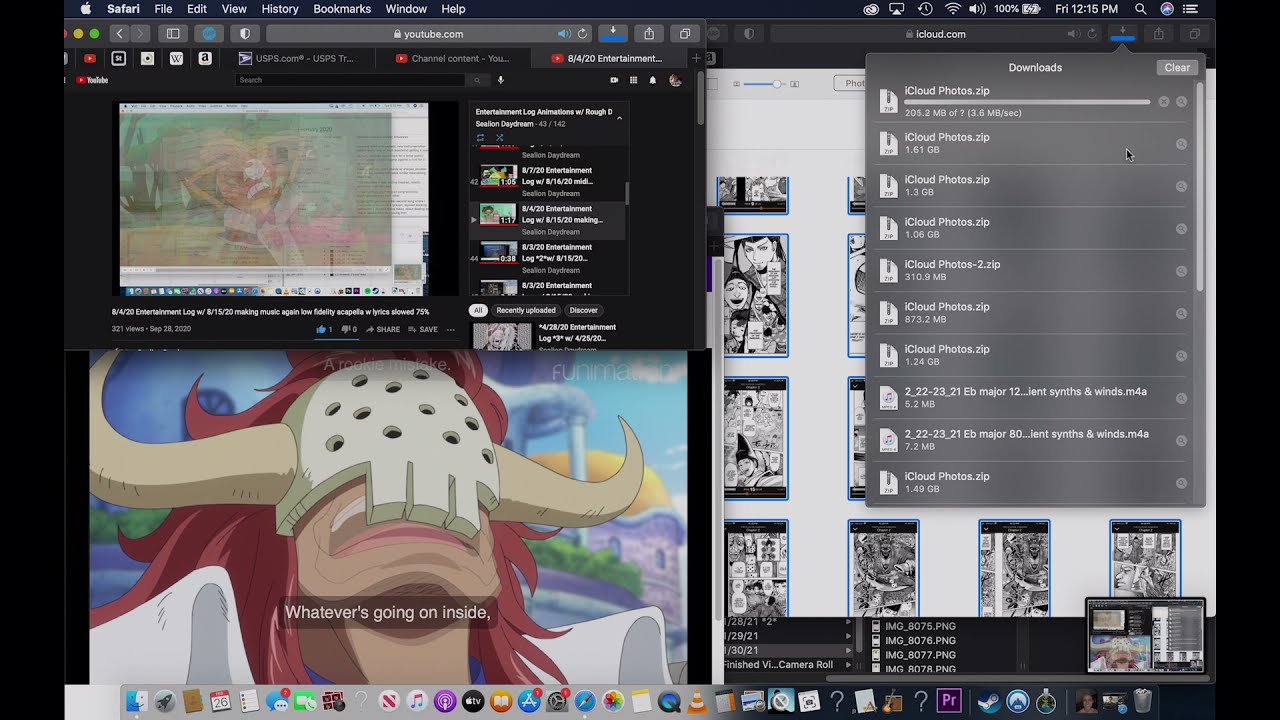Cancel the in-progress iCloud Photos.zip download
The width and height of the screenshot is (1280, 720).
[x=1163, y=102]
